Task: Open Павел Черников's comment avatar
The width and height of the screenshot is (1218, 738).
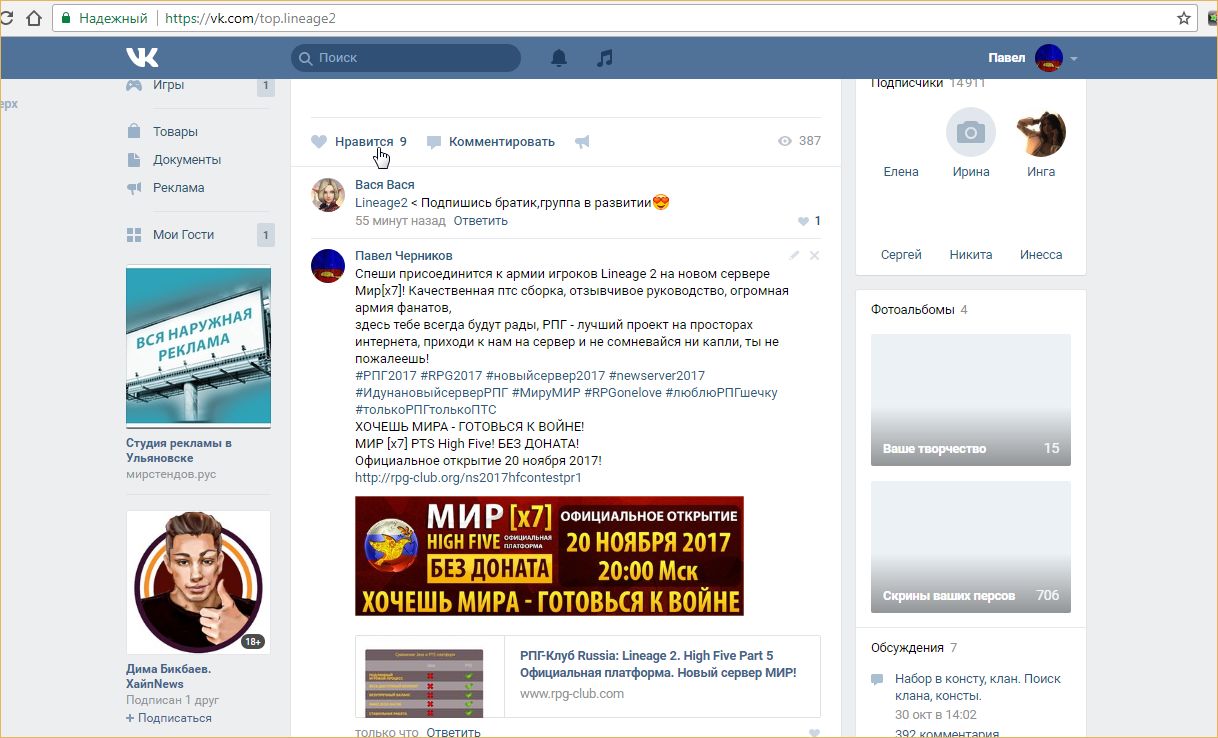Action: [x=328, y=266]
